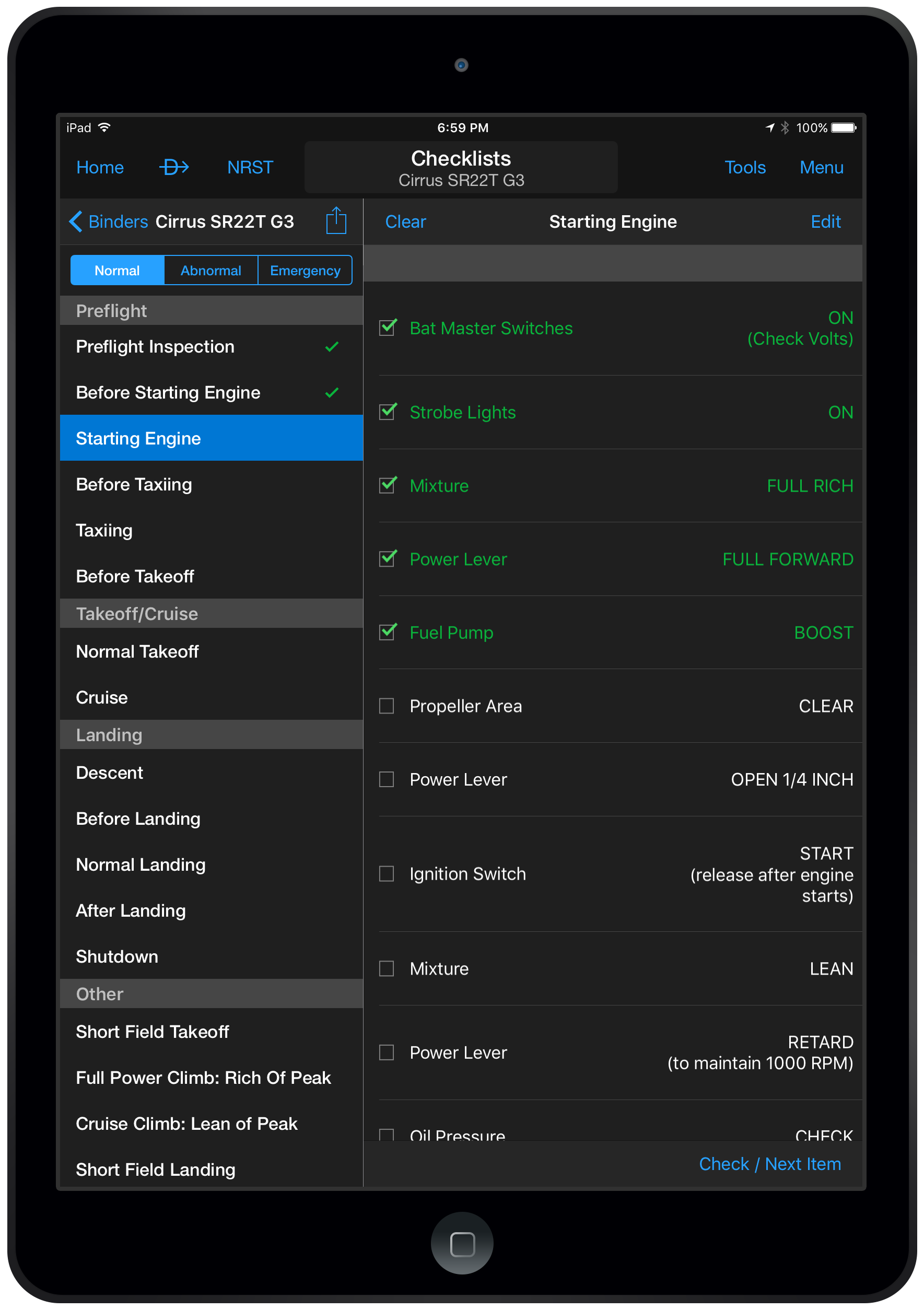Check the Ignition Switch item
924x1310 pixels.
(387, 873)
